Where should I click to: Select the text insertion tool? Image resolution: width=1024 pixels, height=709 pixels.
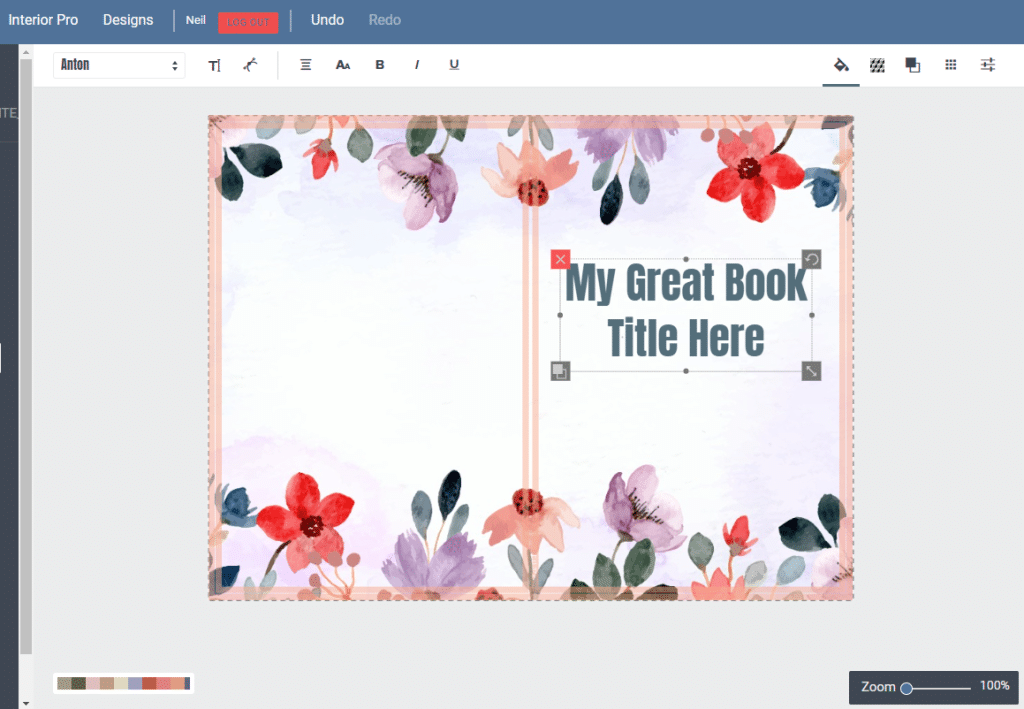coord(214,64)
